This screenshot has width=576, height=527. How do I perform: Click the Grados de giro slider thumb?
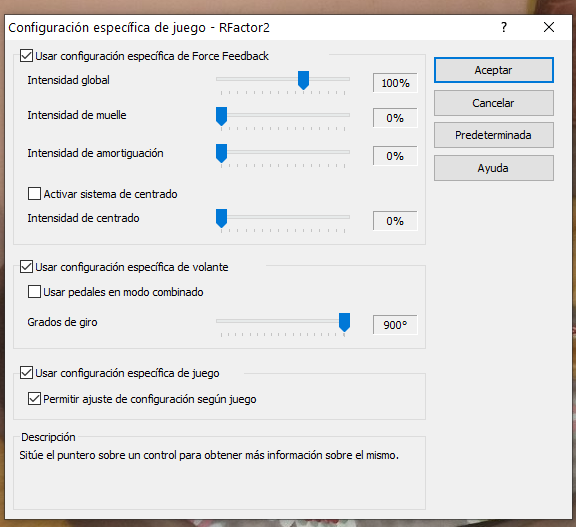pyautogui.click(x=344, y=322)
